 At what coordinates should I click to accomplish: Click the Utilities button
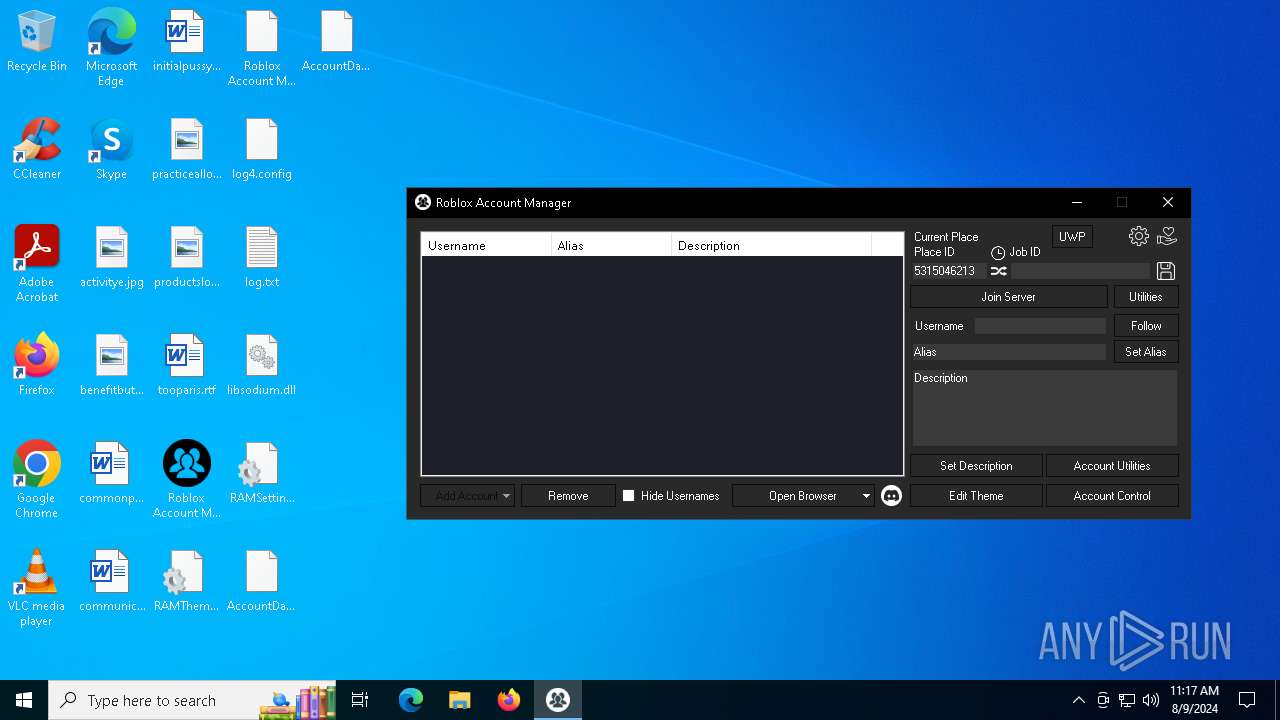[x=1146, y=297]
